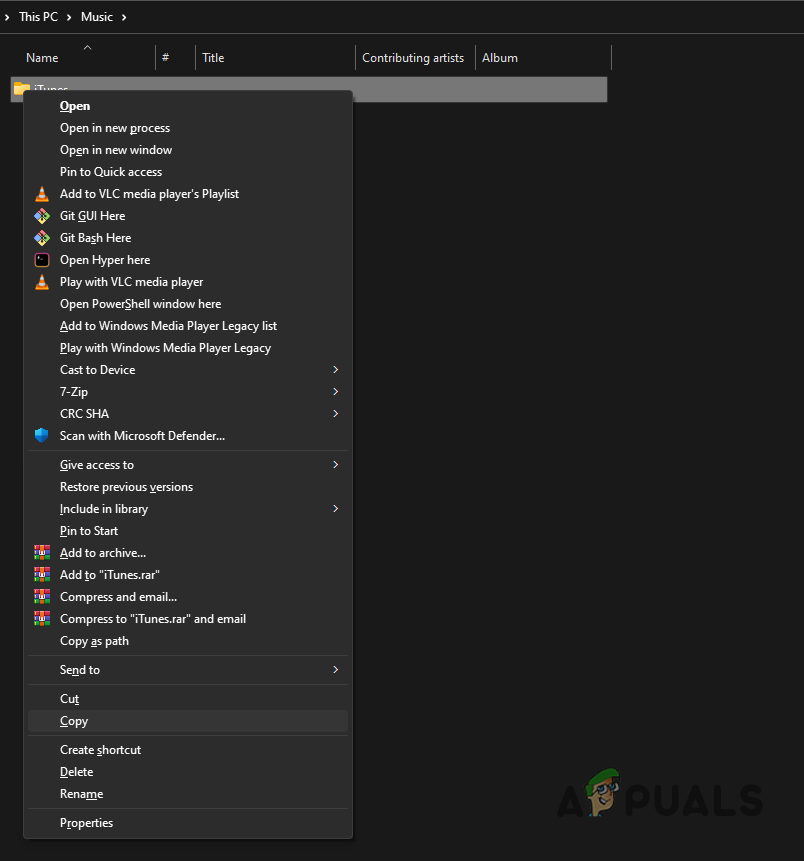Select Add to archive...
This screenshot has width=804, height=861.
coord(188,552)
